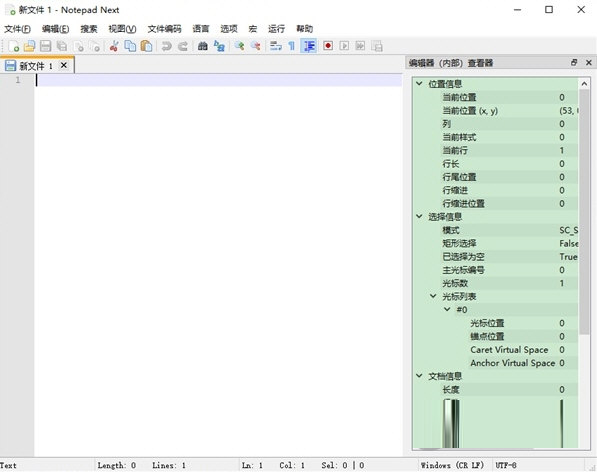
Task: Select the Anchor Virtual Space row
Action: click(496, 363)
